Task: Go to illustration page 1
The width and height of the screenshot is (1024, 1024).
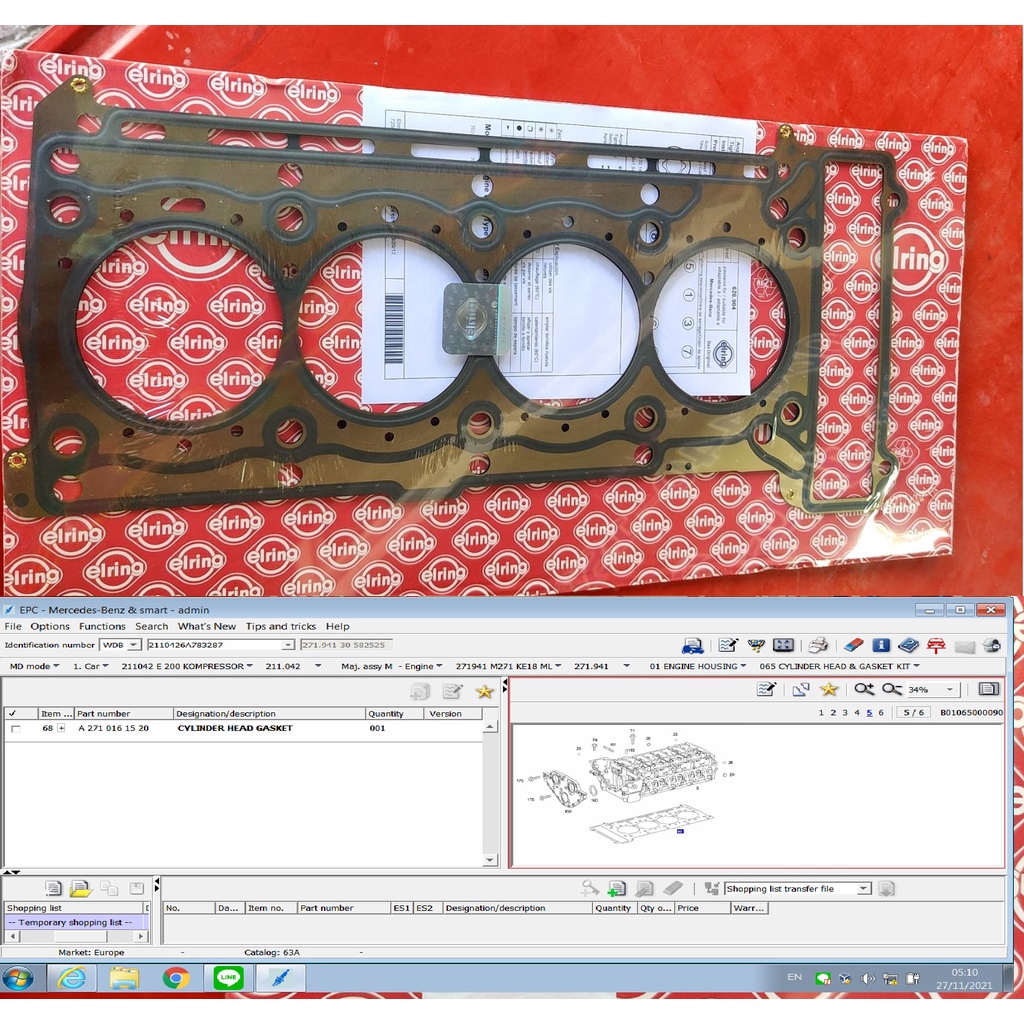Action: (x=821, y=712)
